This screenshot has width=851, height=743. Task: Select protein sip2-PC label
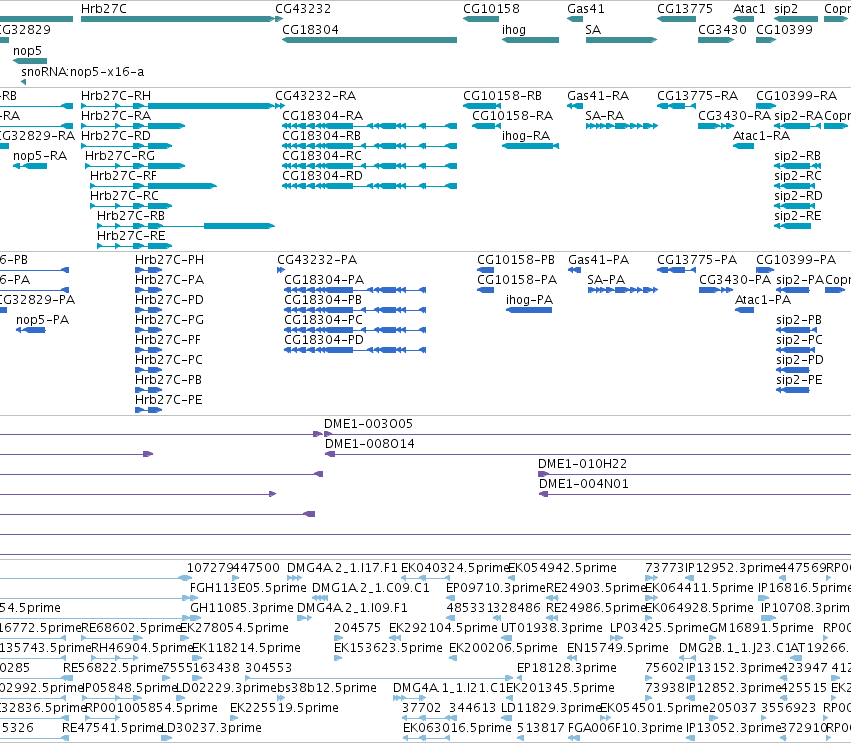click(799, 340)
